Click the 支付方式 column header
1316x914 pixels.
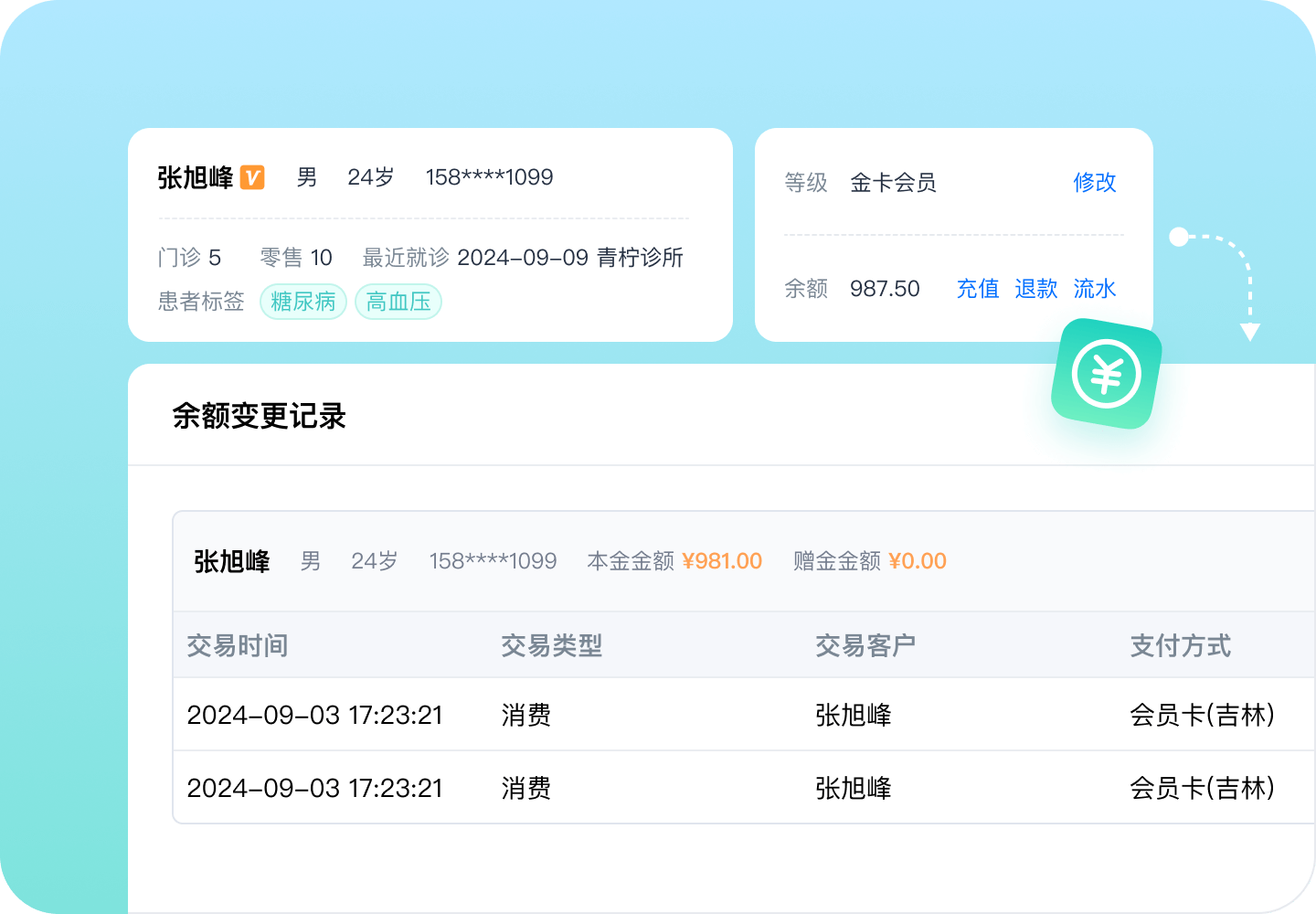tap(1180, 646)
